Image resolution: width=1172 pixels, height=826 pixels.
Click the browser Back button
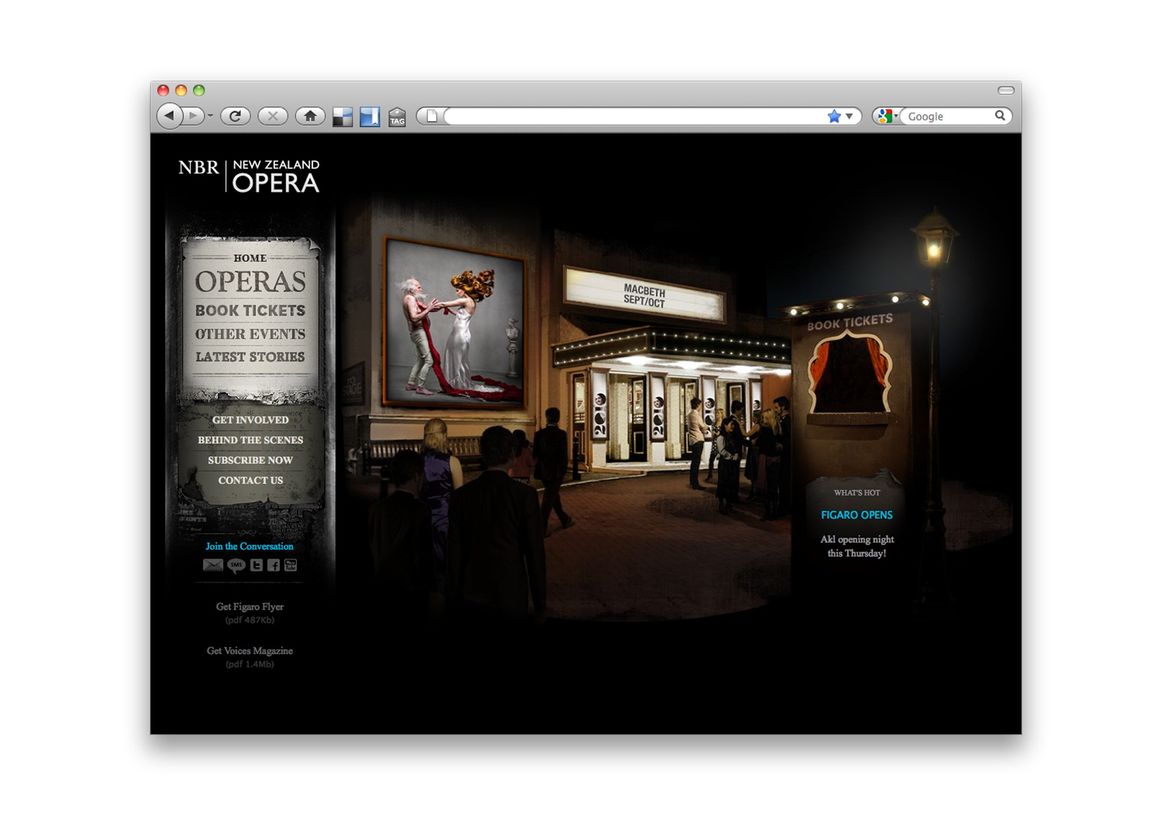(x=169, y=116)
